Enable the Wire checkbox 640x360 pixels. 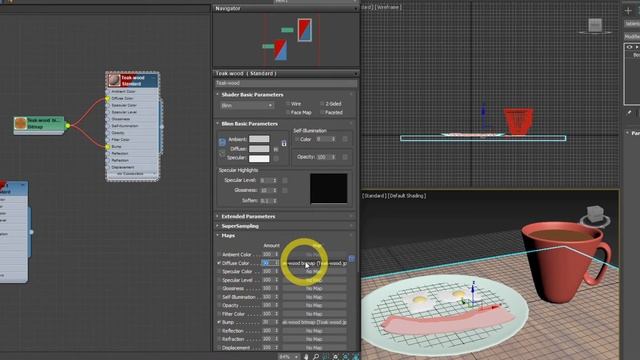point(288,104)
